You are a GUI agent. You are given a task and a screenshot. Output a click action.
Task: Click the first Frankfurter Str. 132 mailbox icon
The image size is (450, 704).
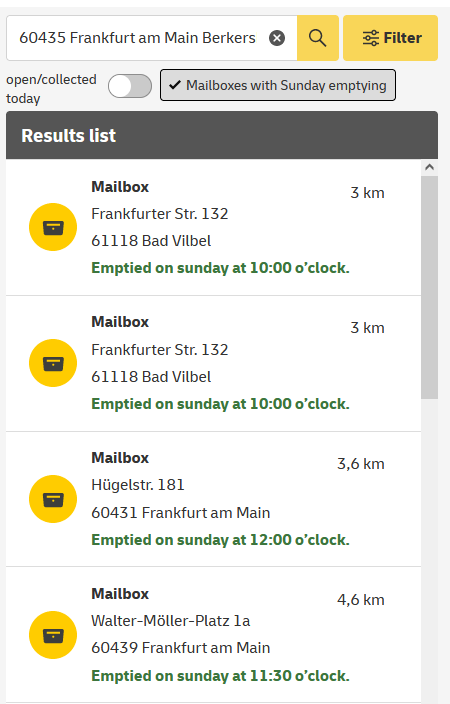point(53,227)
